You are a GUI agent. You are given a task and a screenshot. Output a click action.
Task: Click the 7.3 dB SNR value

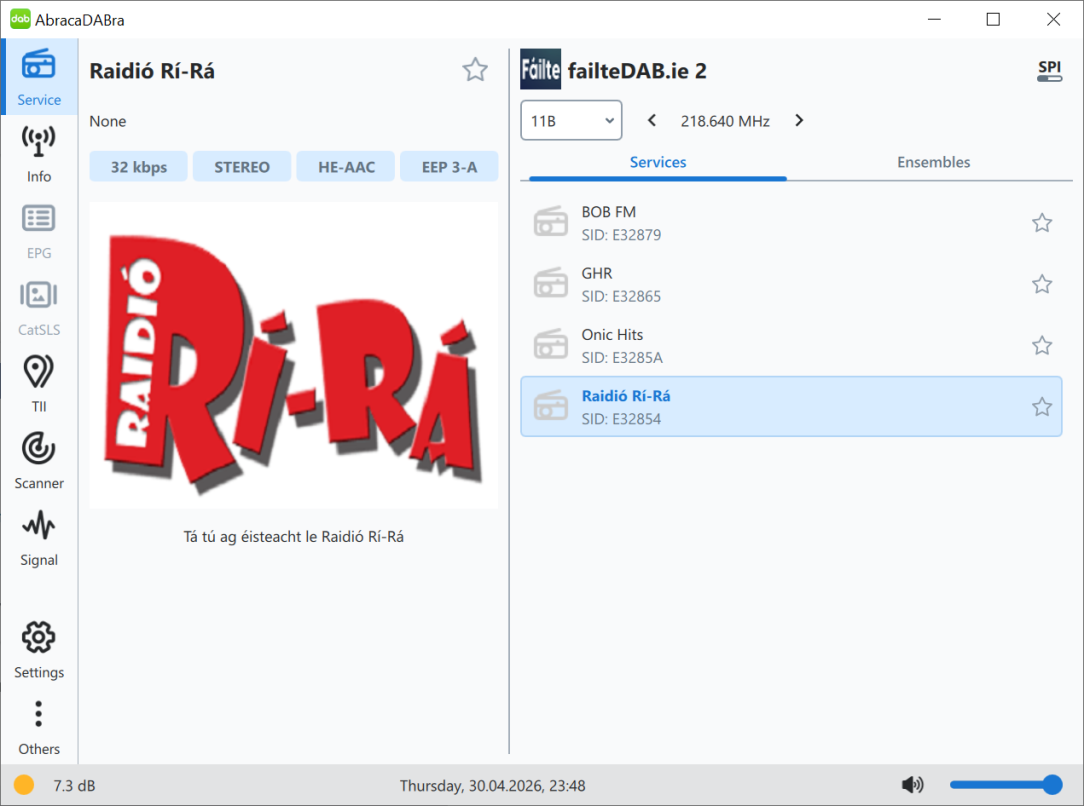click(x=74, y=785)
